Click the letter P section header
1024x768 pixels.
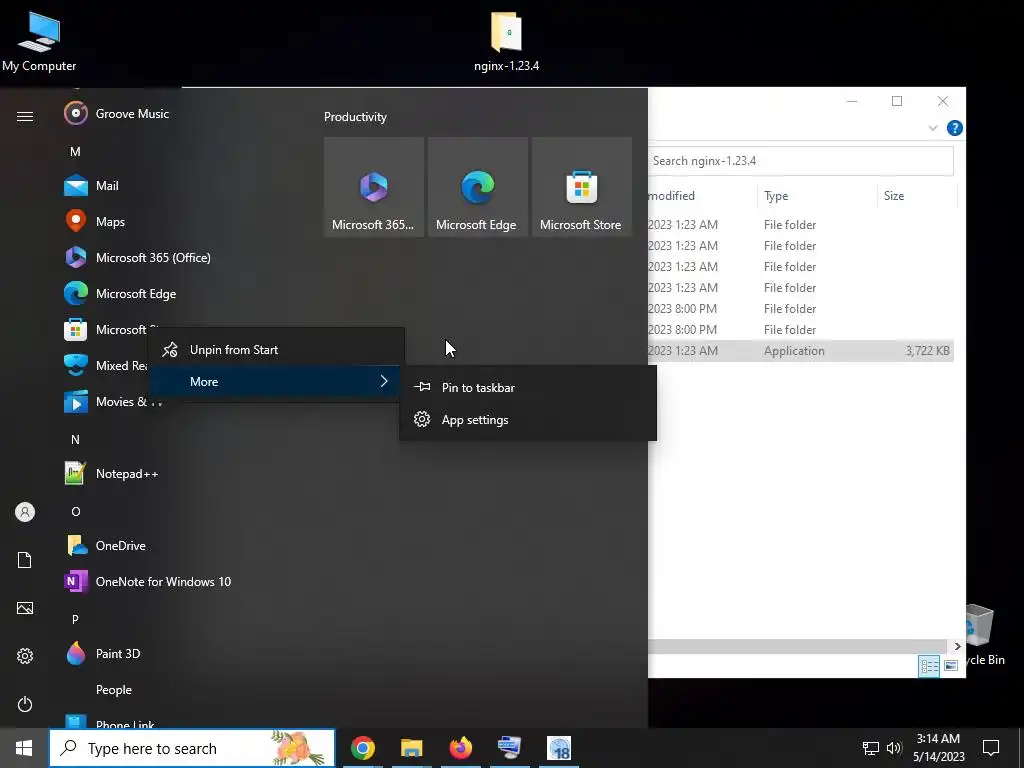click(x=75, y=619)
